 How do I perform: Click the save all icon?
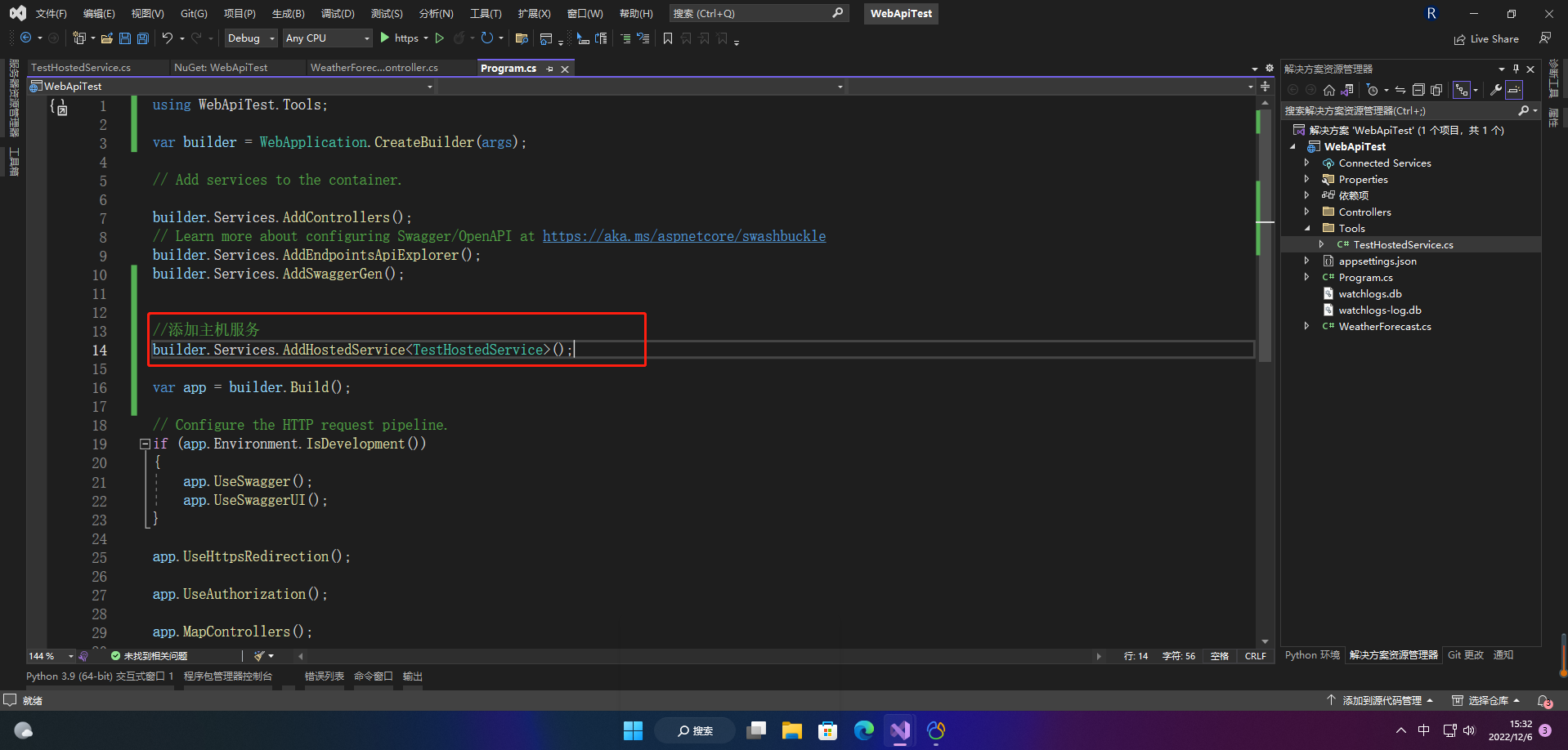(x=143, y=38)
